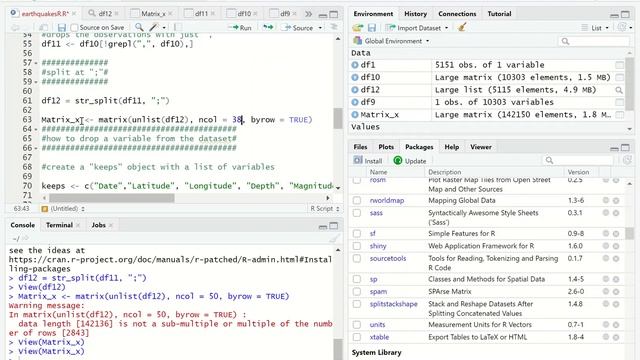Open the nworldmap package link
The image size is (640, 360).
pos(387,200)
